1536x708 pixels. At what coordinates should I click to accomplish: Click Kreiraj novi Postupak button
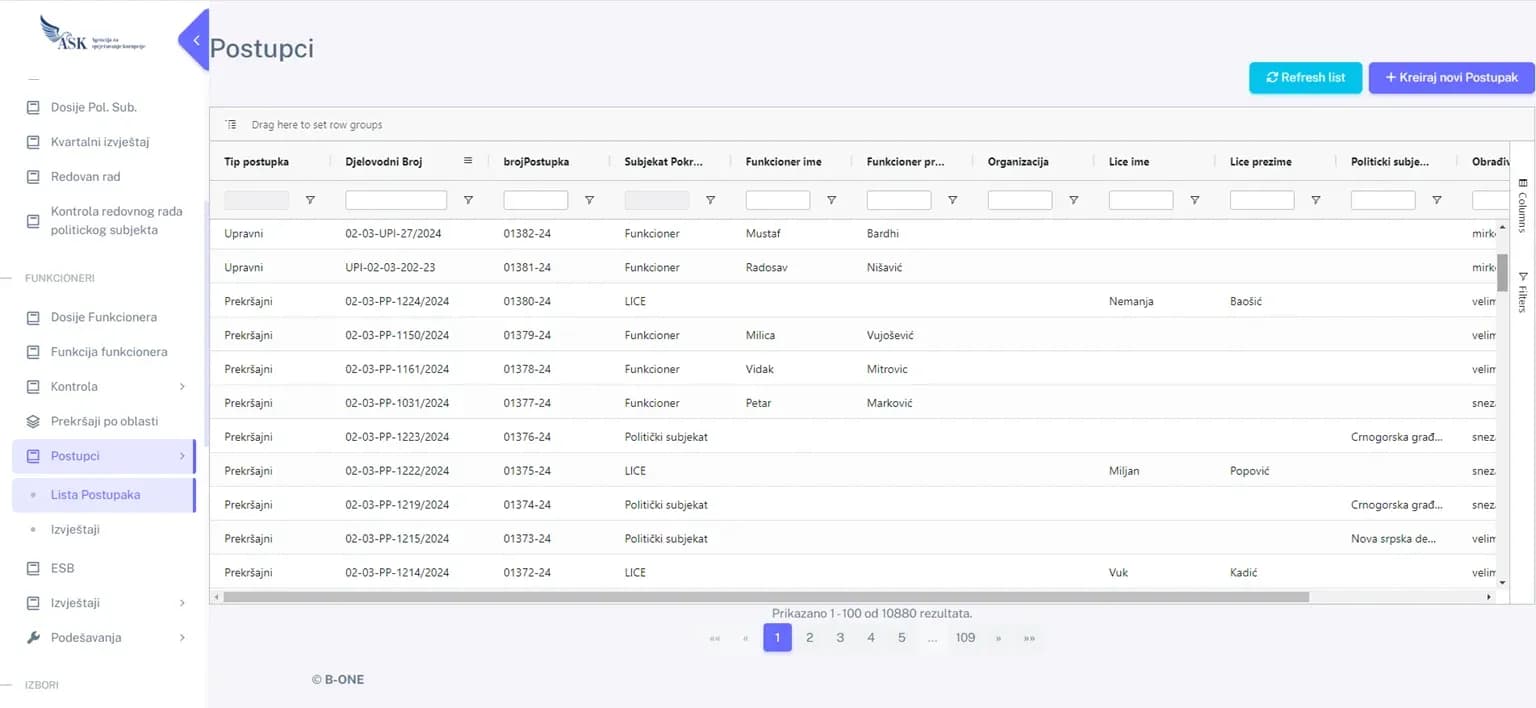pos(1451,77)
